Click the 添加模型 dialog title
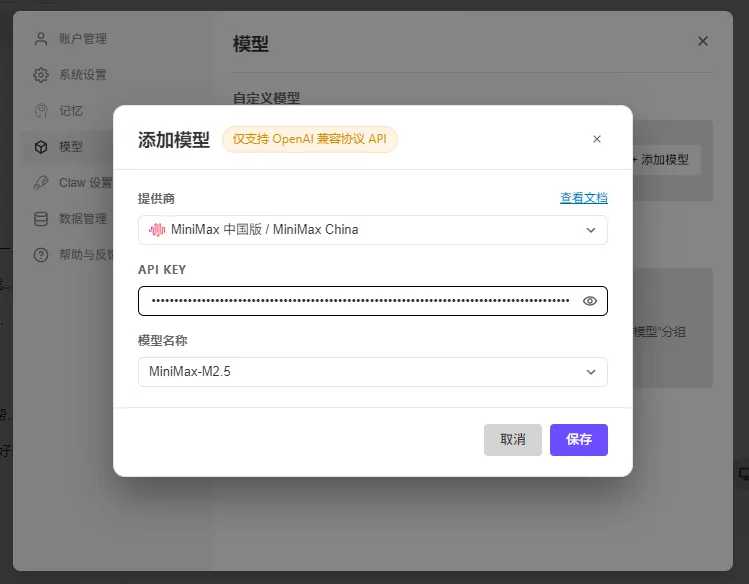749x584 pixels. click(174, 140)
